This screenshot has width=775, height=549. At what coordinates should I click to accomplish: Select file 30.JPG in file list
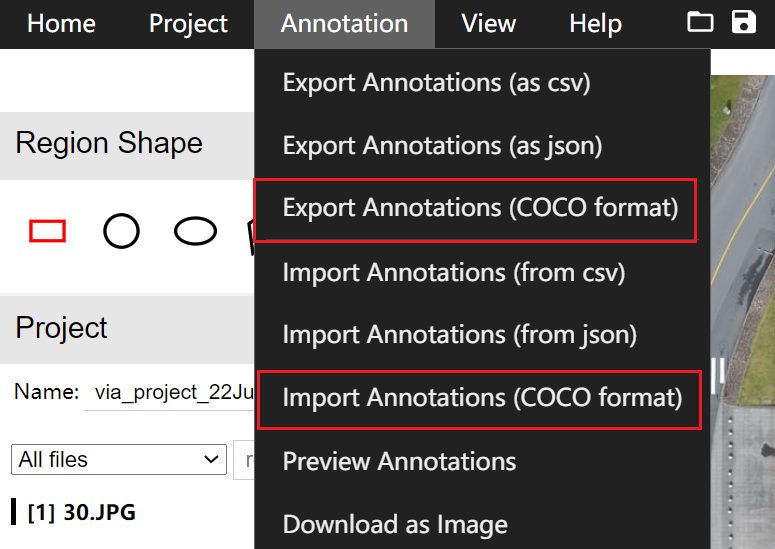coord(82,512)
